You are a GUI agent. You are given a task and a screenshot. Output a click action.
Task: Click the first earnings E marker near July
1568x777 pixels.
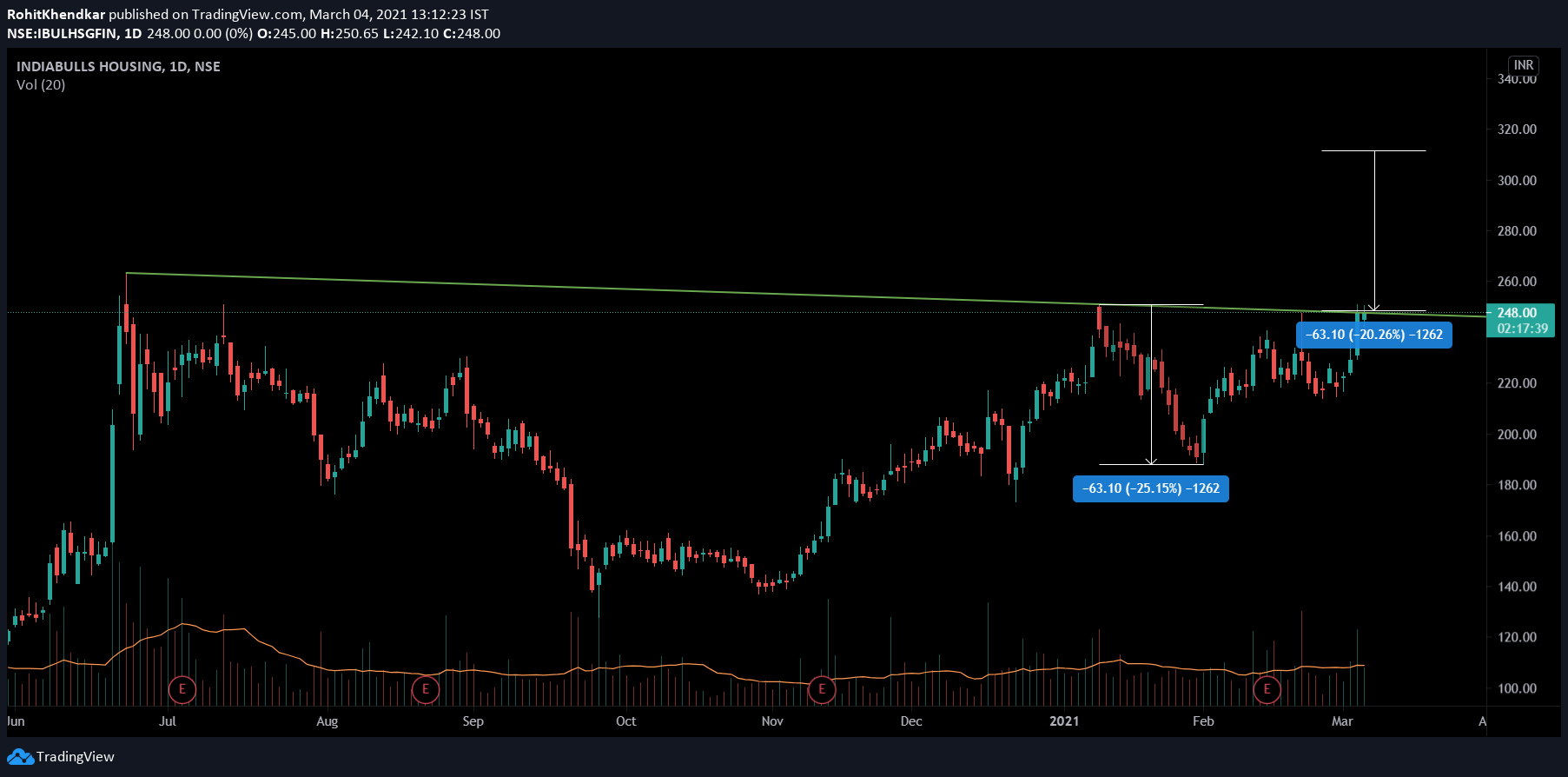click(x=182, y=690)
